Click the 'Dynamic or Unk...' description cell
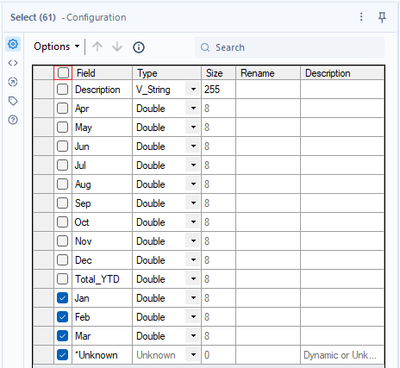Viewport: 400px width, 368px height. 342,355
